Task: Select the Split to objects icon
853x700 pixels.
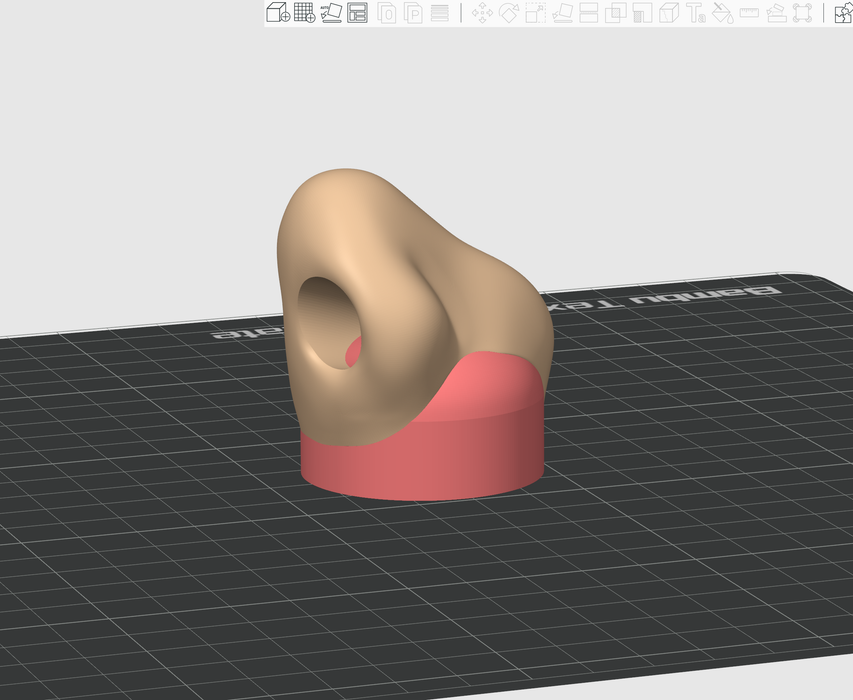Action: [x=387, y=13]
